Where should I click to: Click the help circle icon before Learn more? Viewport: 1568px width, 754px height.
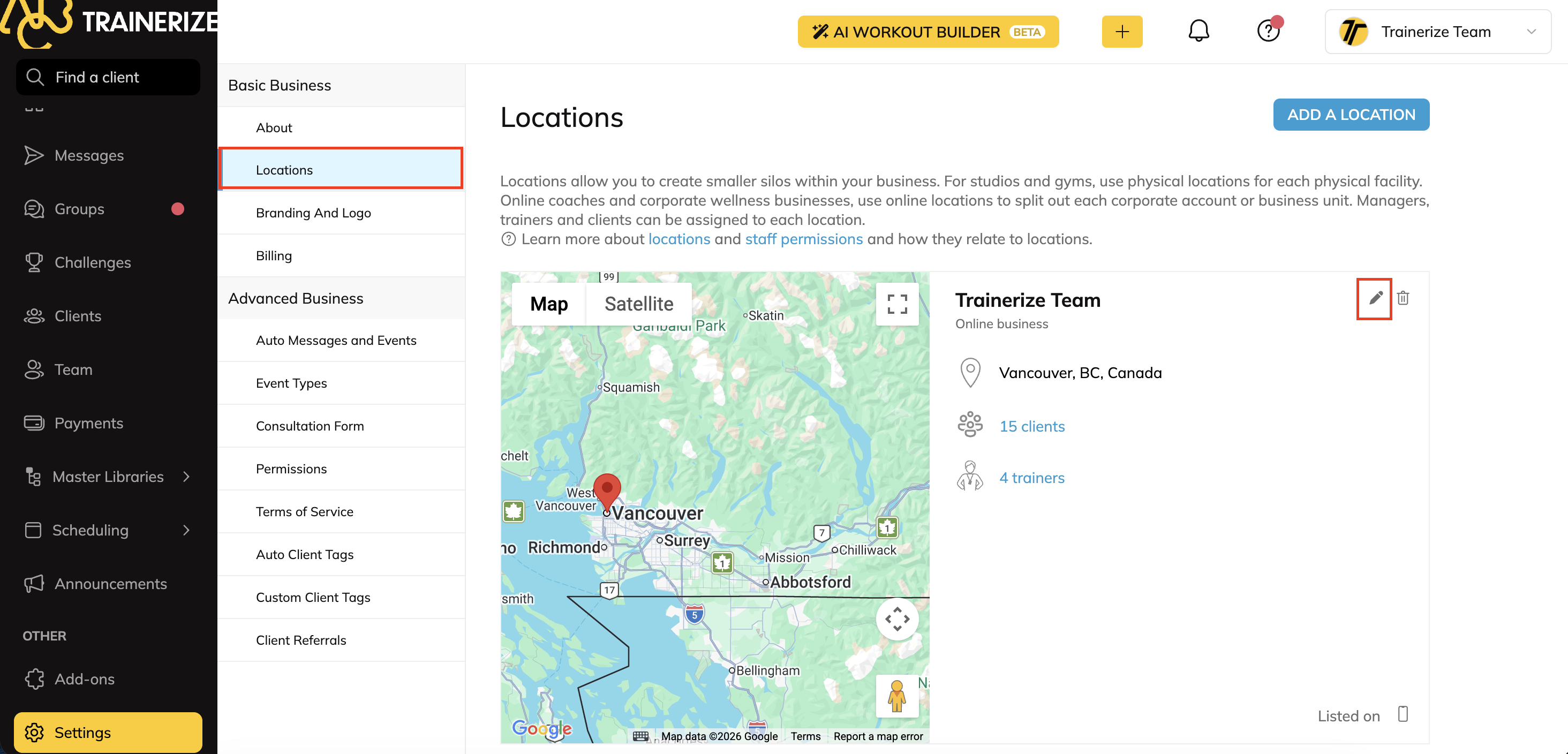pyautogui.click(x=508, y=239)
